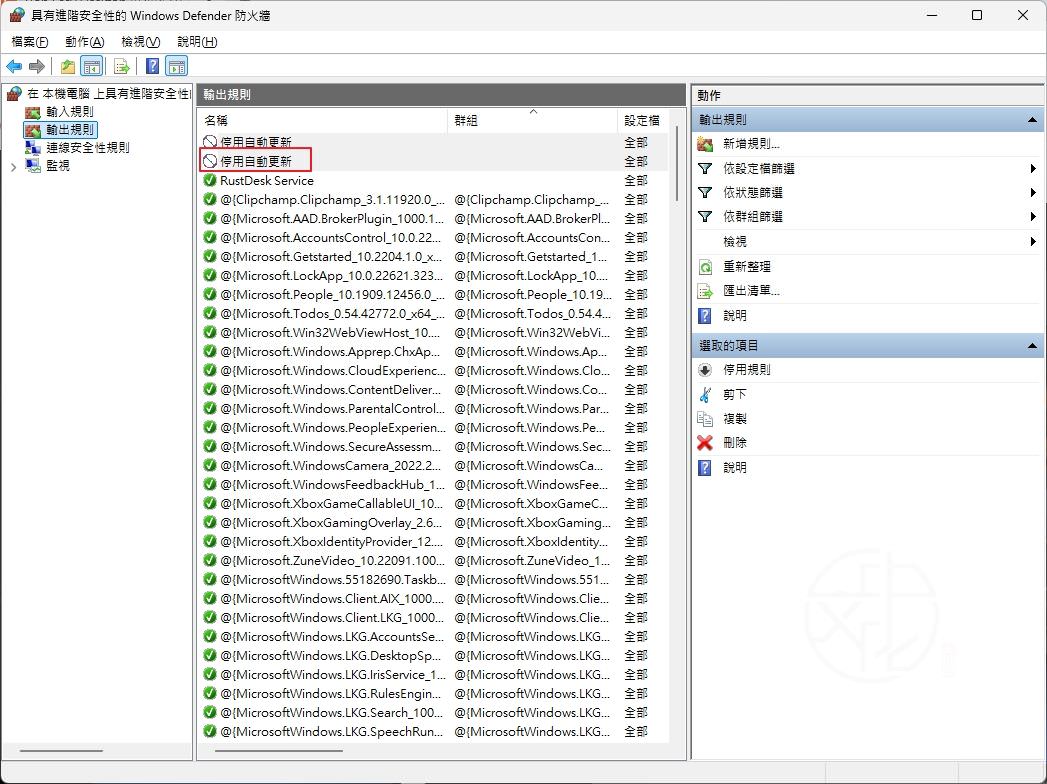
Task: Select the 輸入規則 tree item
Action: [69, 112]
